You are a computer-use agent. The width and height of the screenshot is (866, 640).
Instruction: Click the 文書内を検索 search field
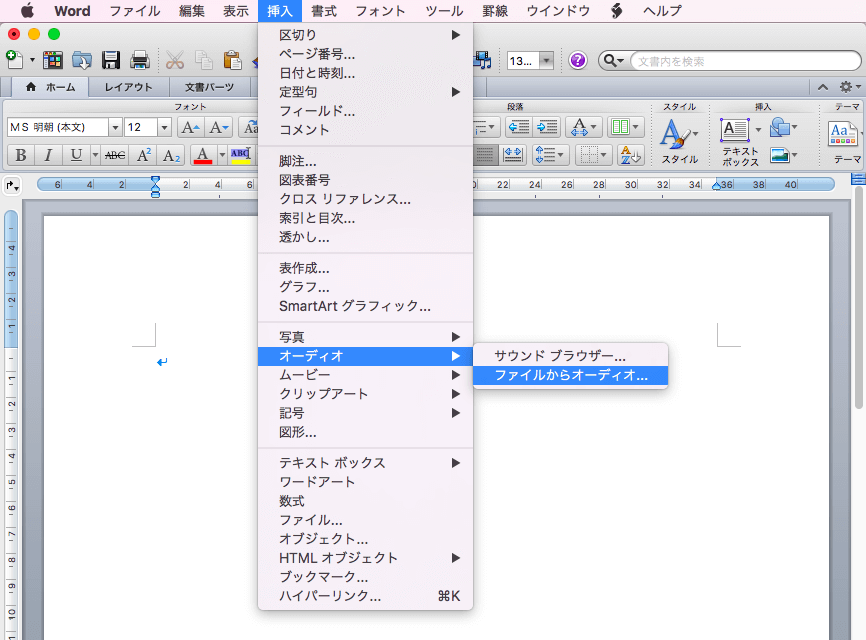(746, 61)
